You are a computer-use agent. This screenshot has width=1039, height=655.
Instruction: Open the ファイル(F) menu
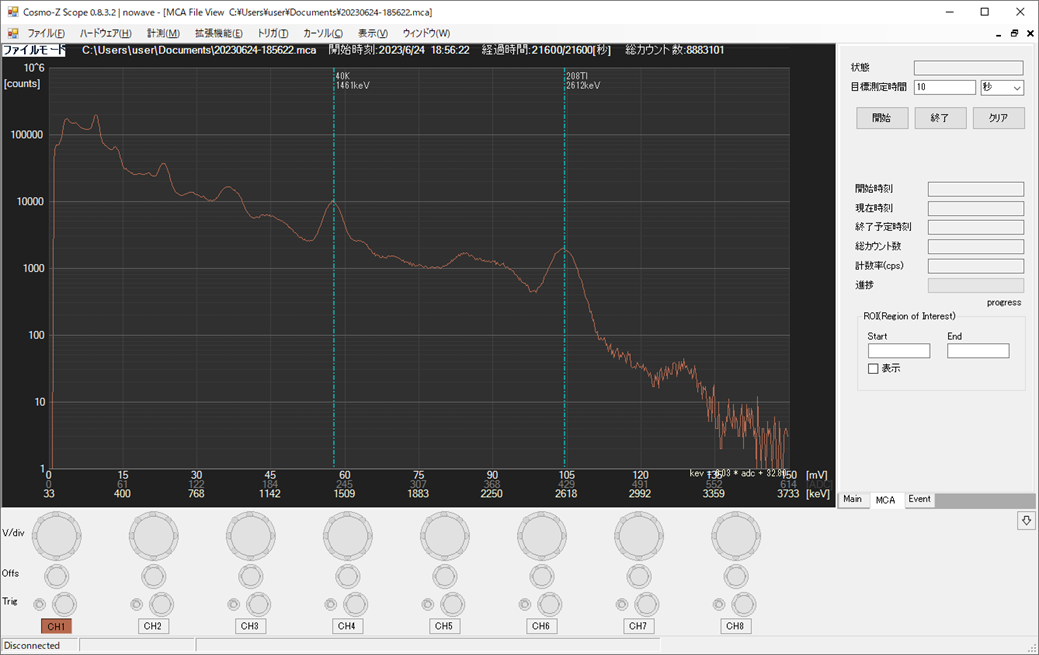click(x=46, y=33)
